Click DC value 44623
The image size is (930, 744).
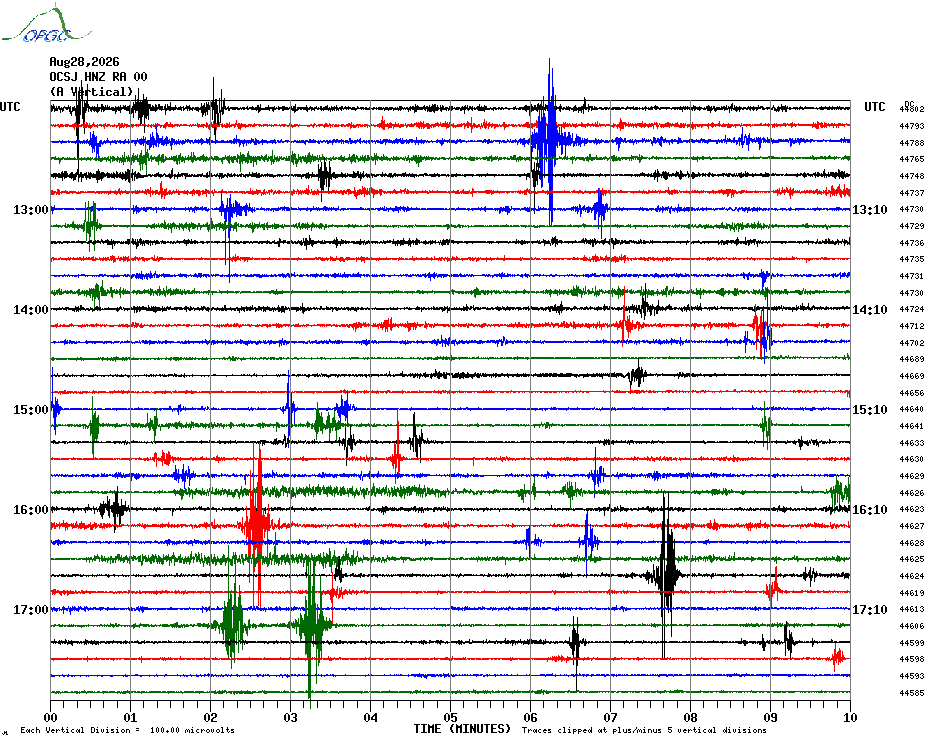click(912, 509)
